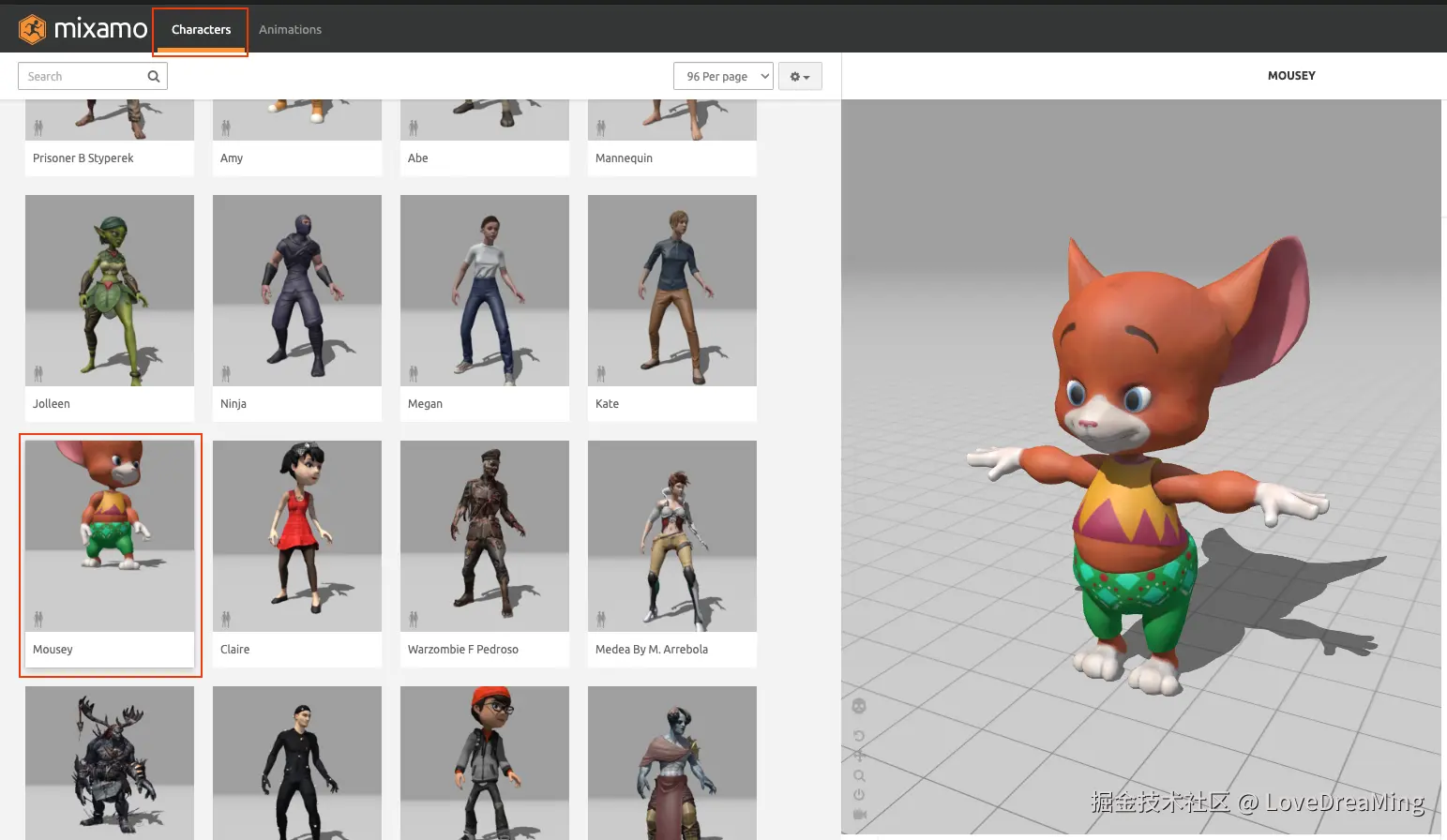The height and width of the screenshot is (840, 1447).
Task: Click the search magnifier icon
Action: point(154,77)
